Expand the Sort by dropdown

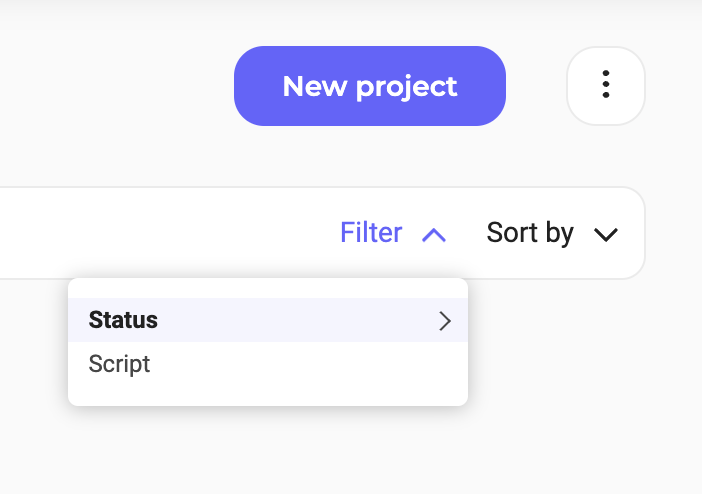pos(552,234)
